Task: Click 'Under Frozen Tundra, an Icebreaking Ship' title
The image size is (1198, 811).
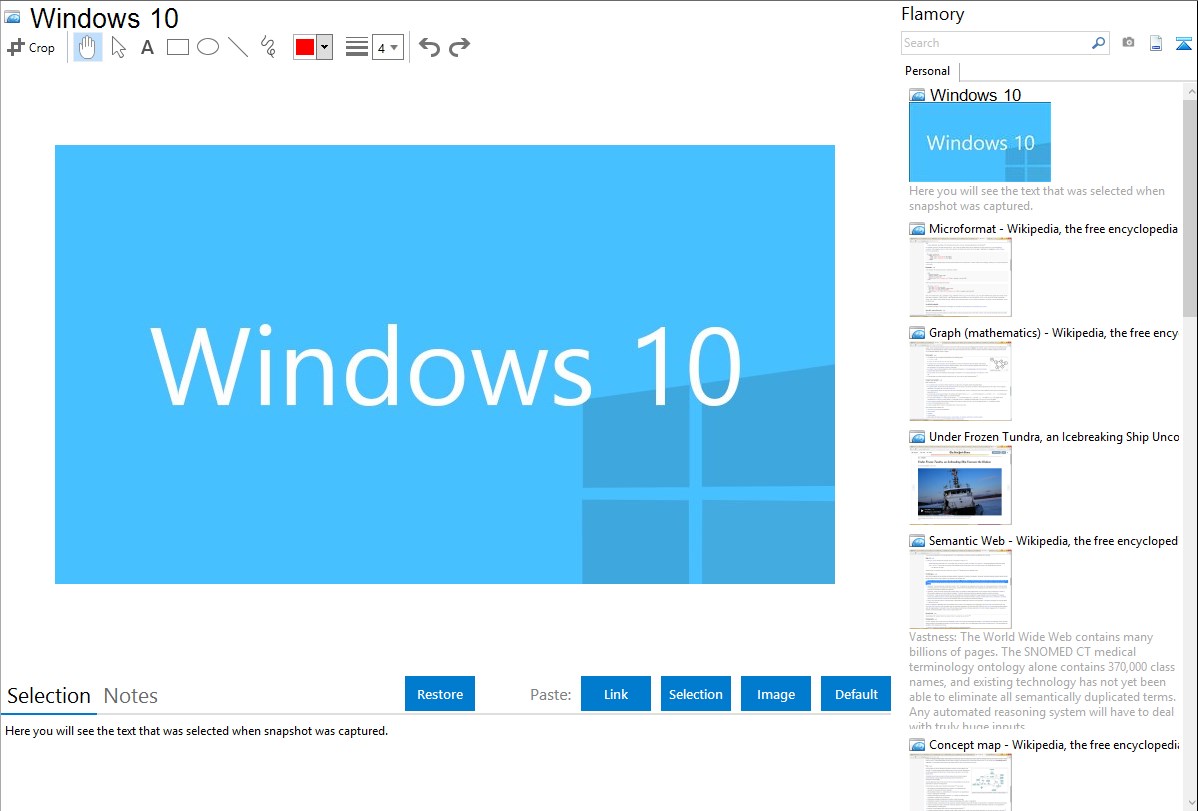Action: (x=1054, y=437)
